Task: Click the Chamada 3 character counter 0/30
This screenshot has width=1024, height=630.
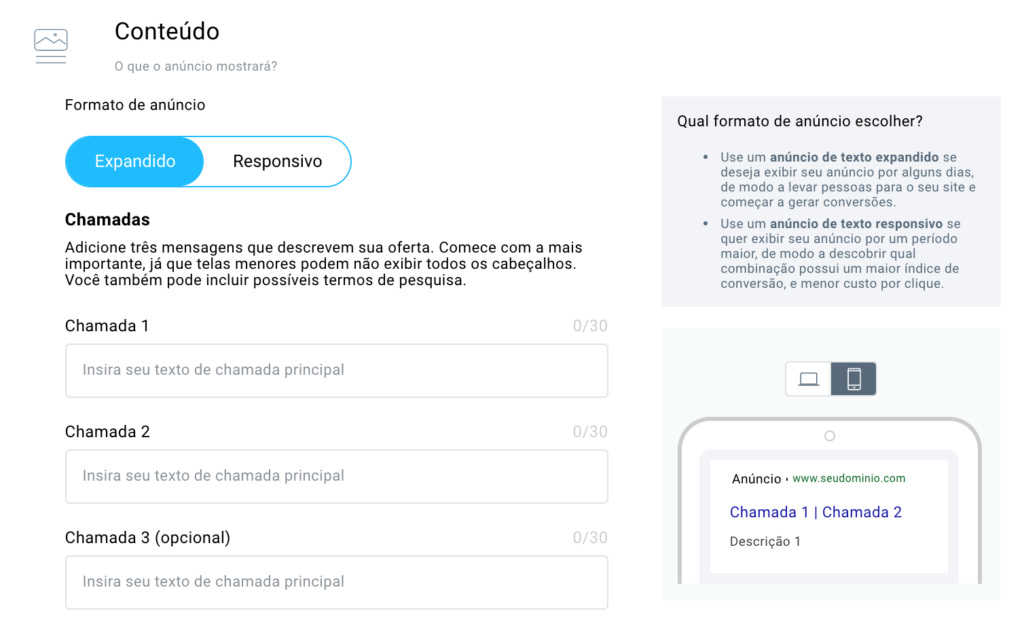Action: coord(590,537)
